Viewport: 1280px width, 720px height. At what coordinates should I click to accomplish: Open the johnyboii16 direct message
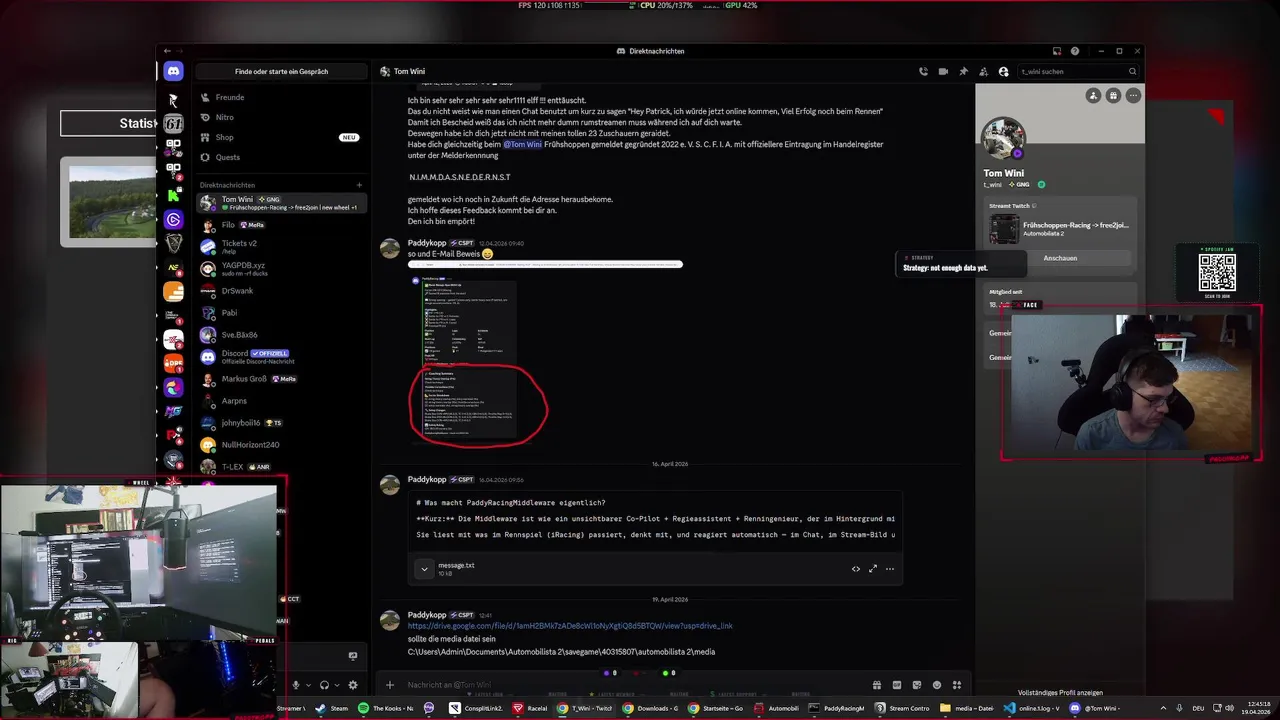tap(281, 423)
